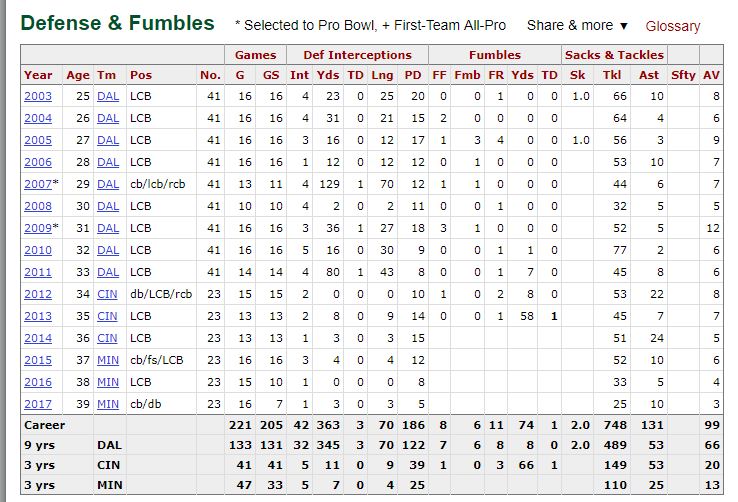
Task: Open the 2007 Pro Bowl season link
Action: [38, 184]
